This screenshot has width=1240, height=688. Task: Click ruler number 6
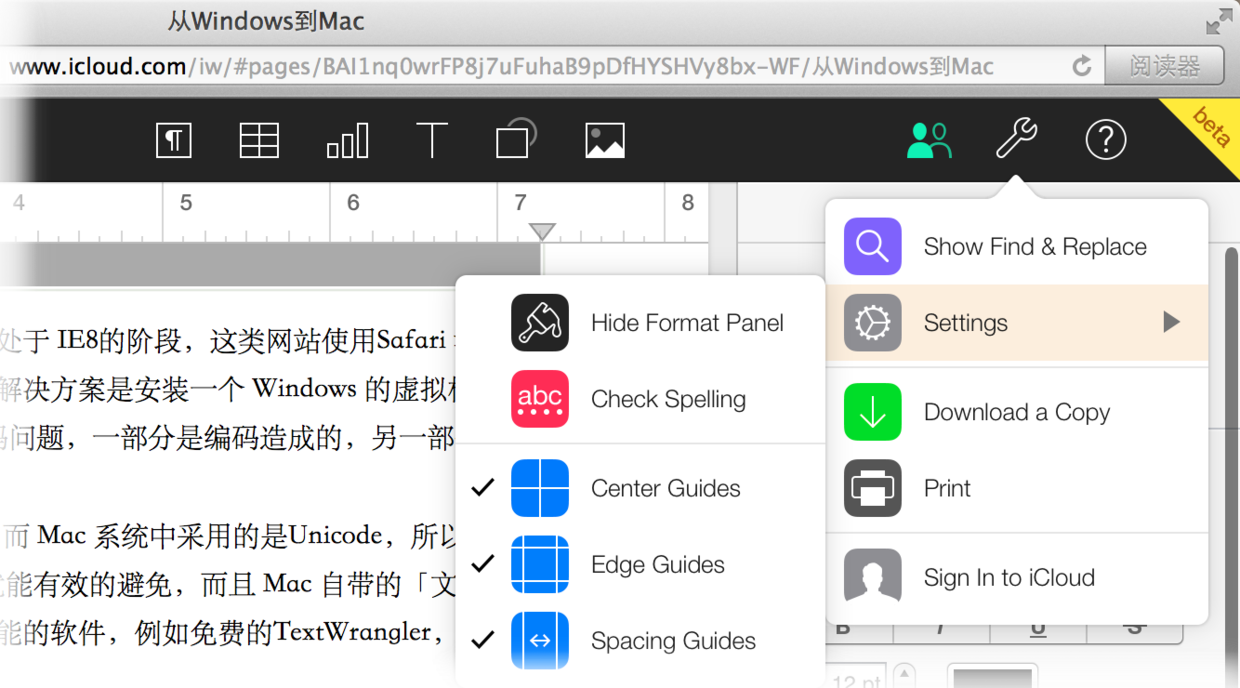click(x=353, y=204)
